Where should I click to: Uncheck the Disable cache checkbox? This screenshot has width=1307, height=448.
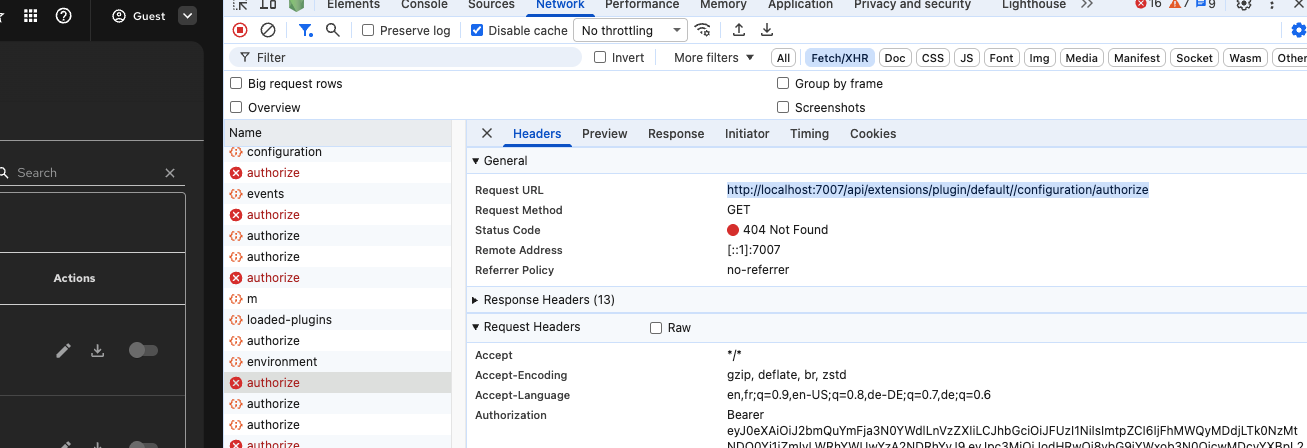477,30
